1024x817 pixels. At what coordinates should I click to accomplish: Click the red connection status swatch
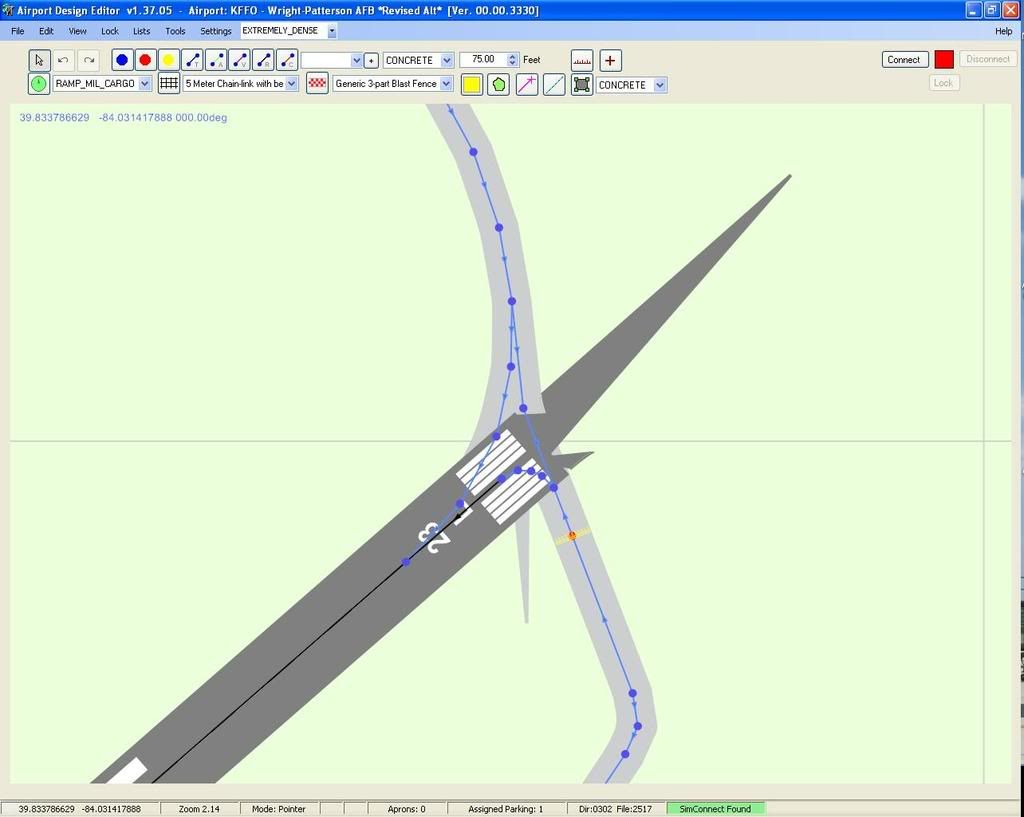coord(943,59)
